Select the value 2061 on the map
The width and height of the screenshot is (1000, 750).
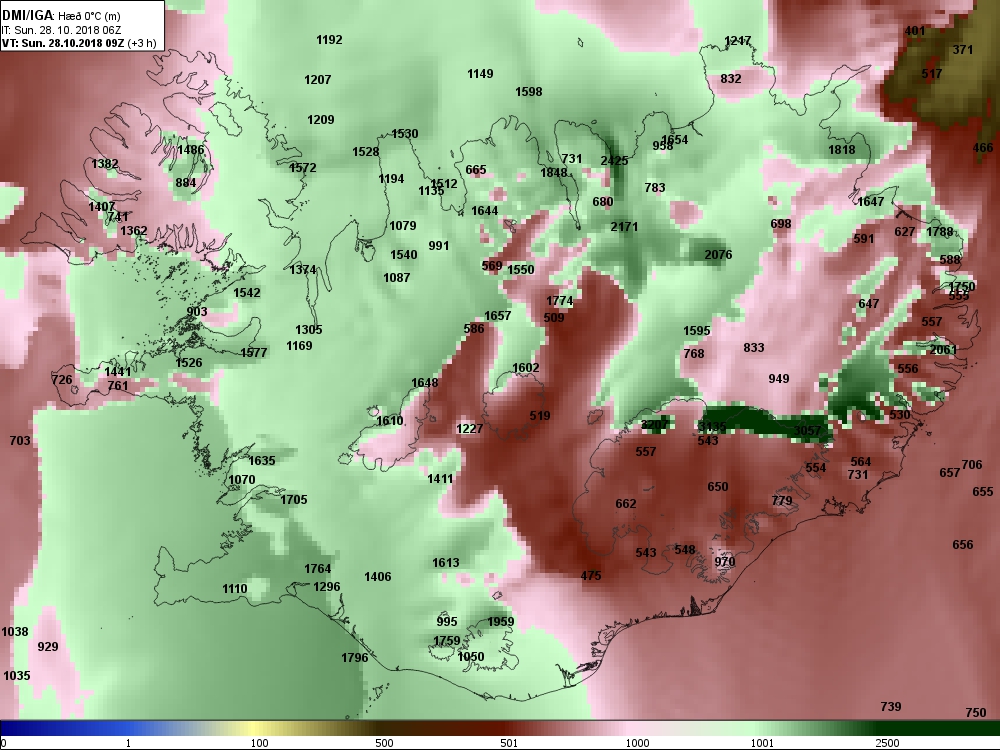[943, 349]
